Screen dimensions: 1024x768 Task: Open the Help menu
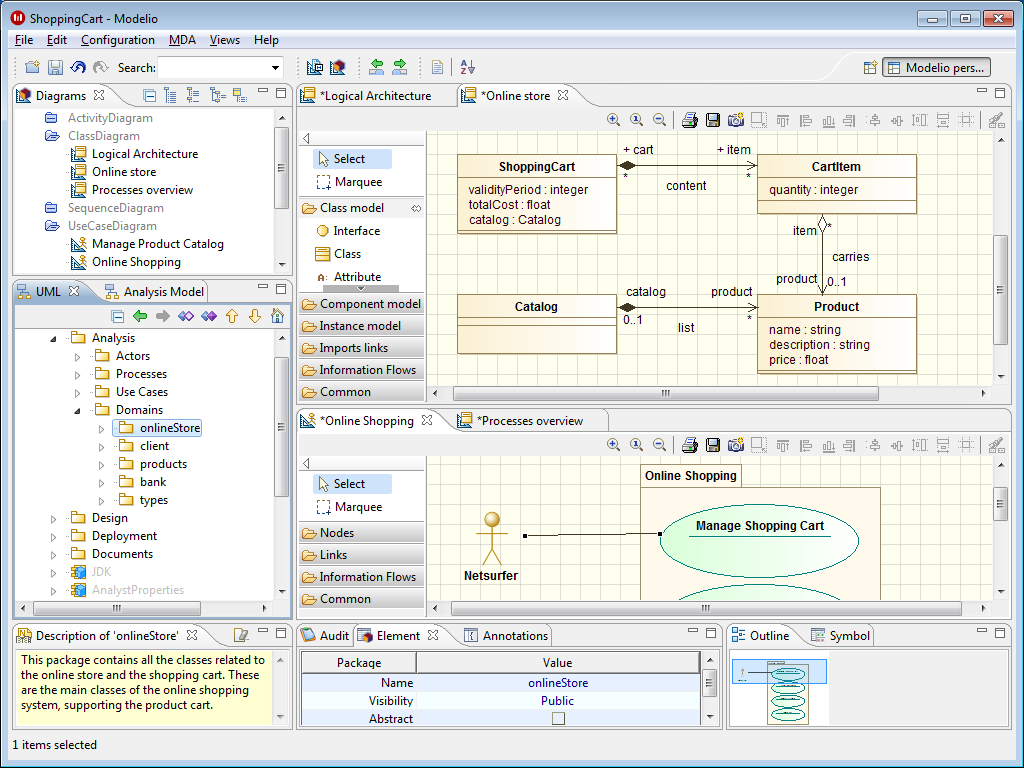[266, 40]
